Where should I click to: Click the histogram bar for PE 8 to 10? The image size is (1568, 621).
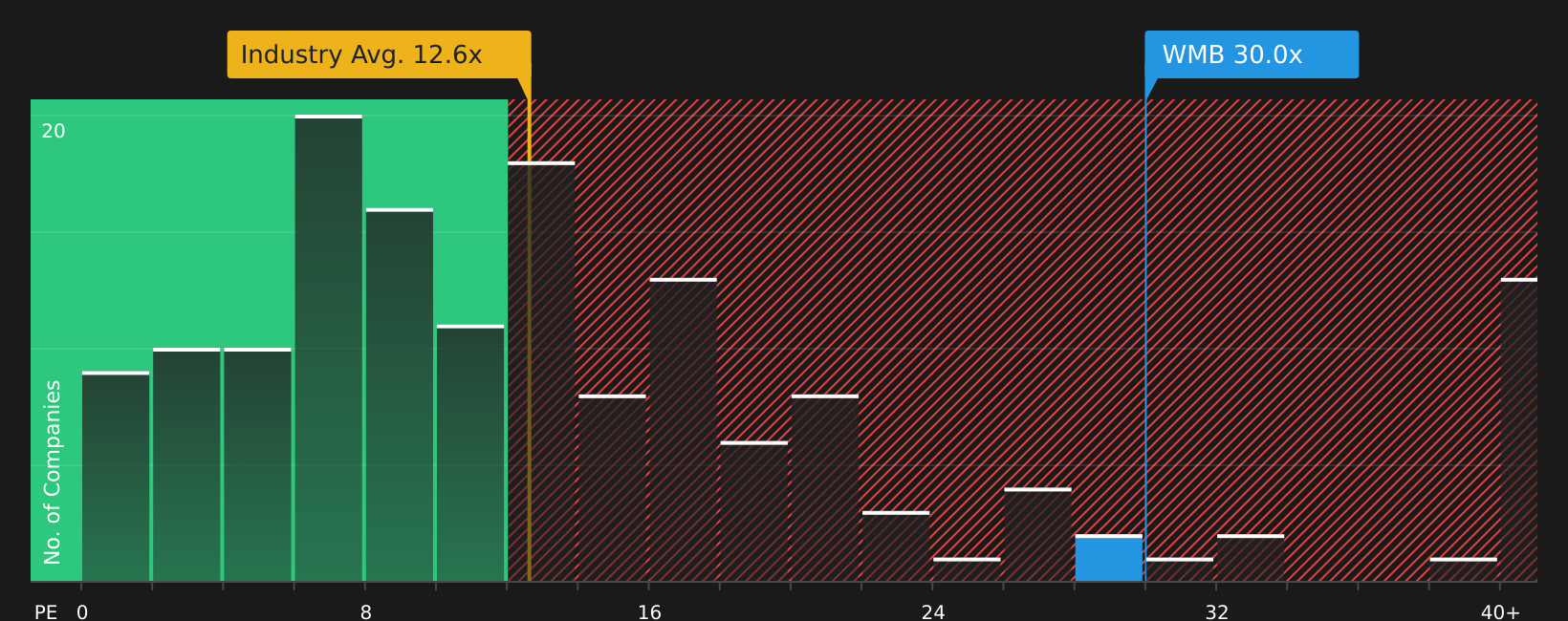click(400, 395)
